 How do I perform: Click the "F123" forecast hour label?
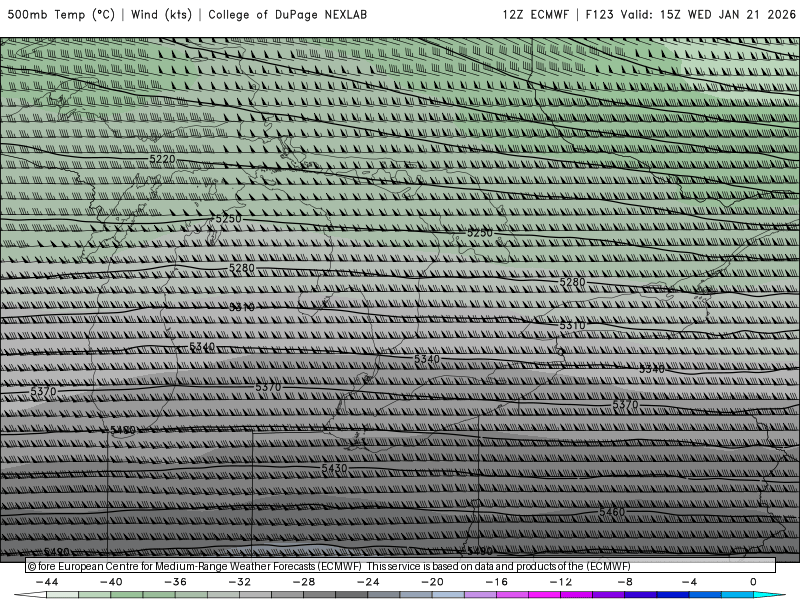click(x=599, y=14)
